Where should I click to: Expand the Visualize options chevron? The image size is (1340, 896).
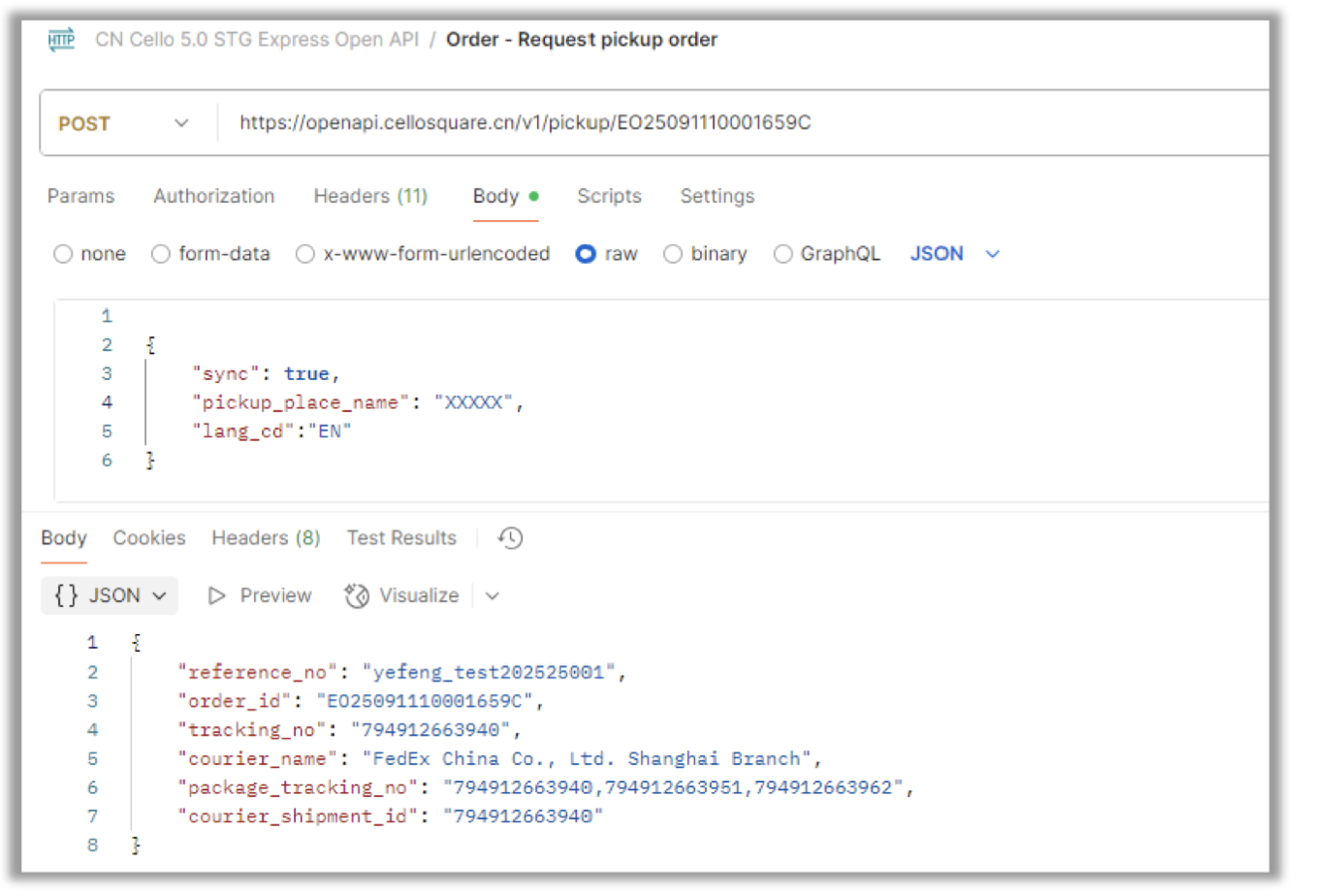493,596
